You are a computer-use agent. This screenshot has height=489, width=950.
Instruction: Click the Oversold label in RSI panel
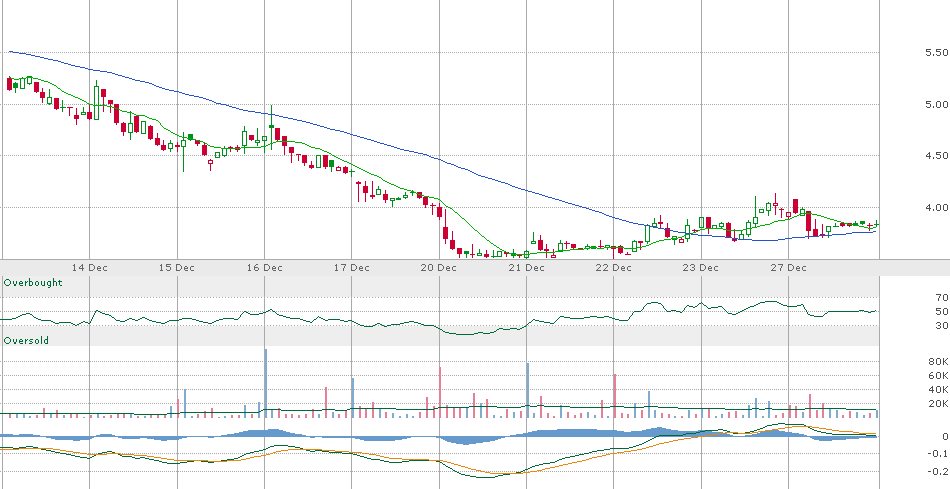26,341
